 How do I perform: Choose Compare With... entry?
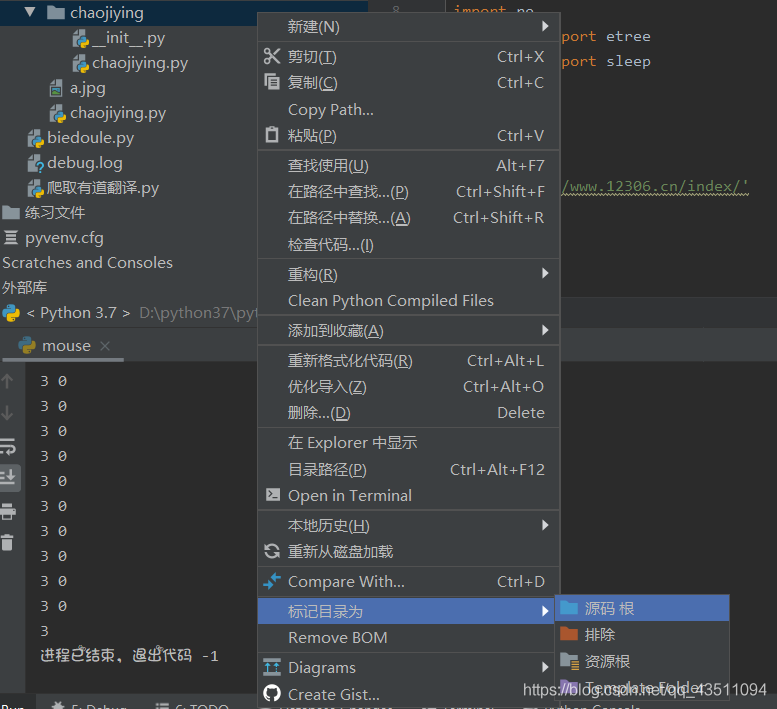pos(409,582)
